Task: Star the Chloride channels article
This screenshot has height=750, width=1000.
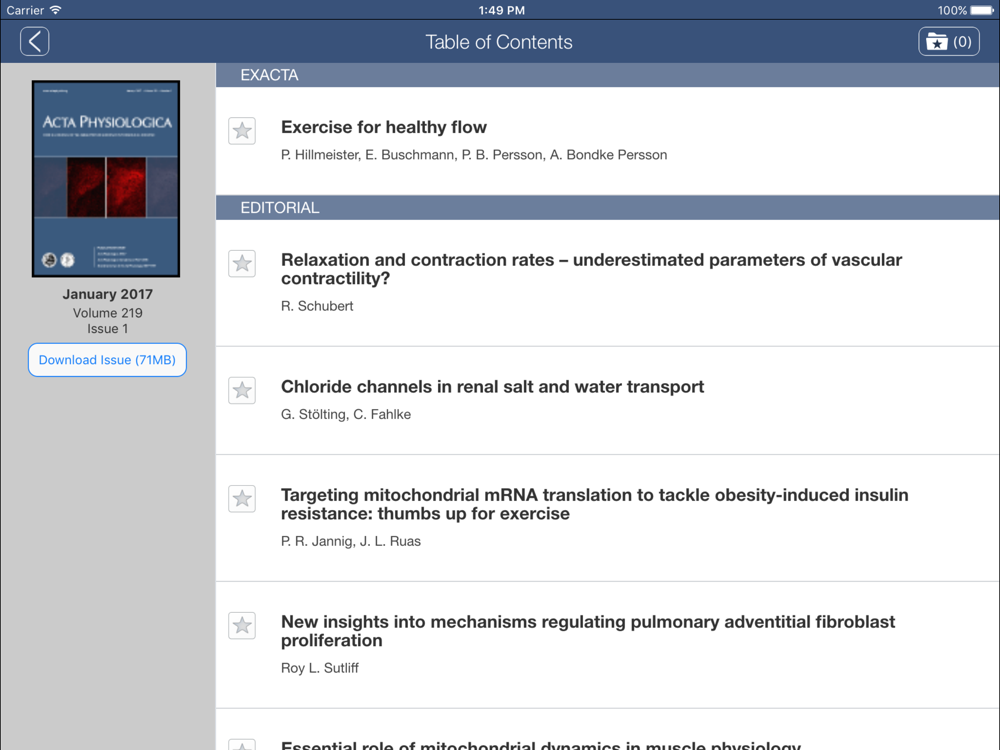Action: (242, 390)
